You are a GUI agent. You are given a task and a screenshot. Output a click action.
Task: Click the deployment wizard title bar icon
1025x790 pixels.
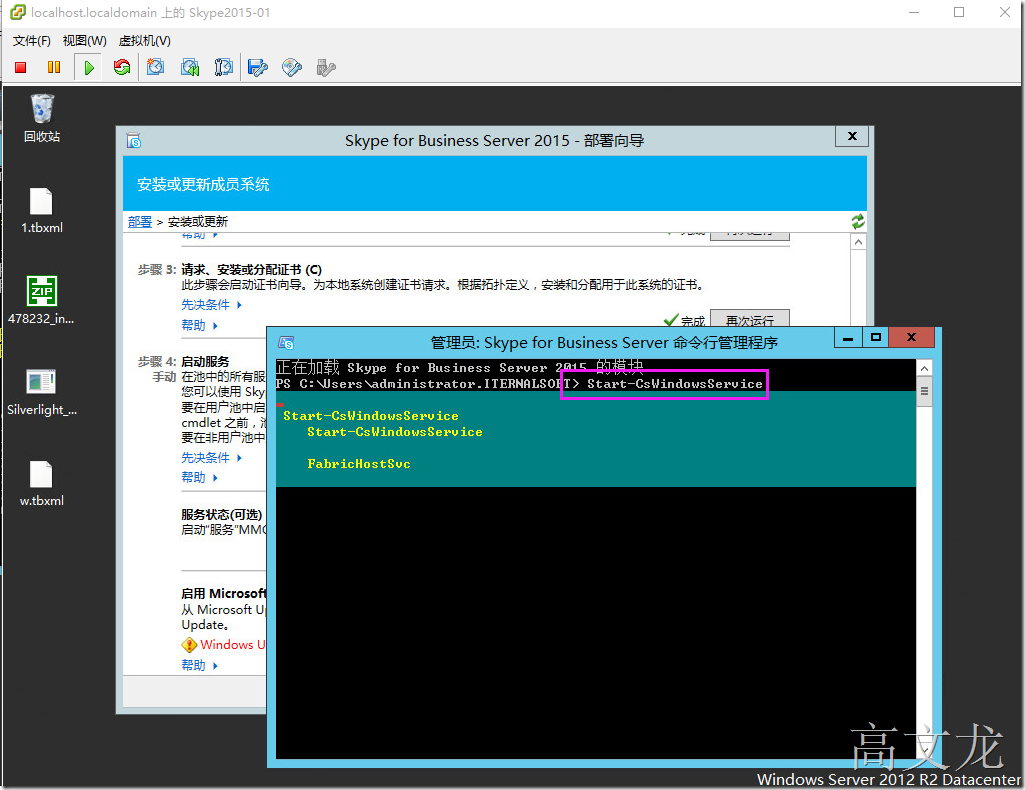(134, 140)
